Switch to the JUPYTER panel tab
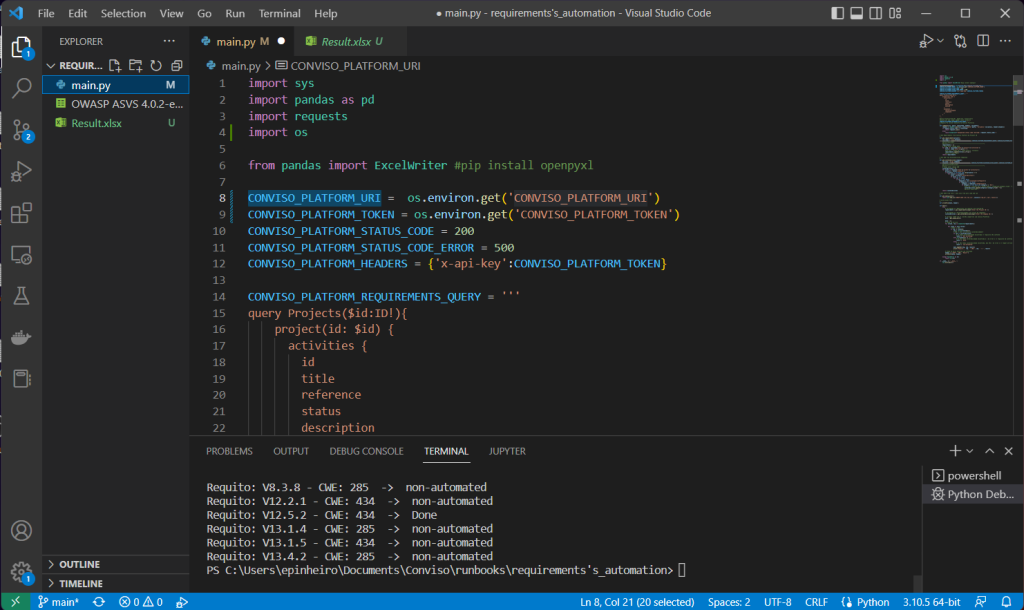Image resolution: width=1024 pixels, height=610 pixels. tap(507, 451)
